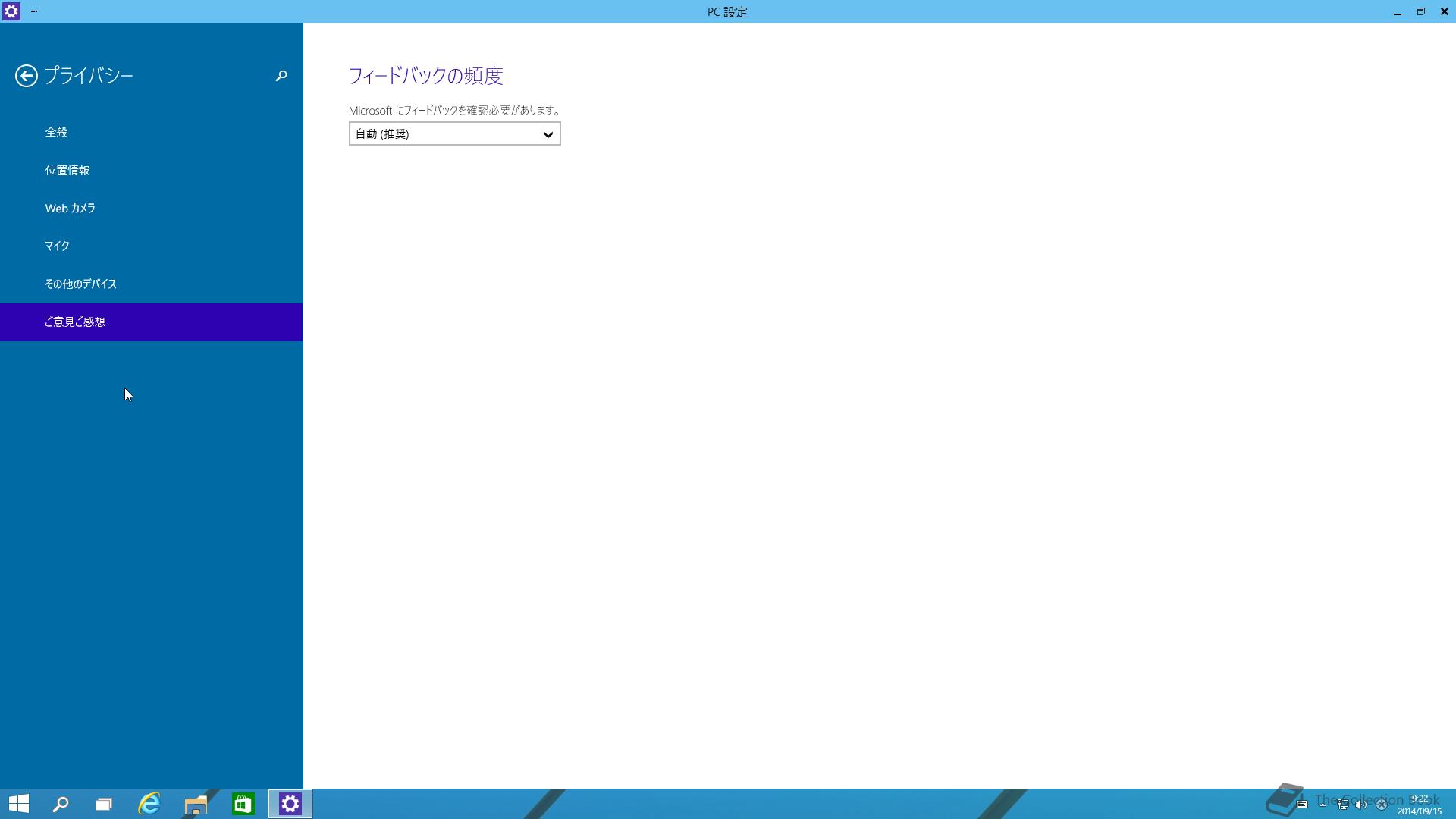Go back with the arrow beside プライバシー
The image size is (1456, 819).
pyautogui.click(x=26, y=76)
